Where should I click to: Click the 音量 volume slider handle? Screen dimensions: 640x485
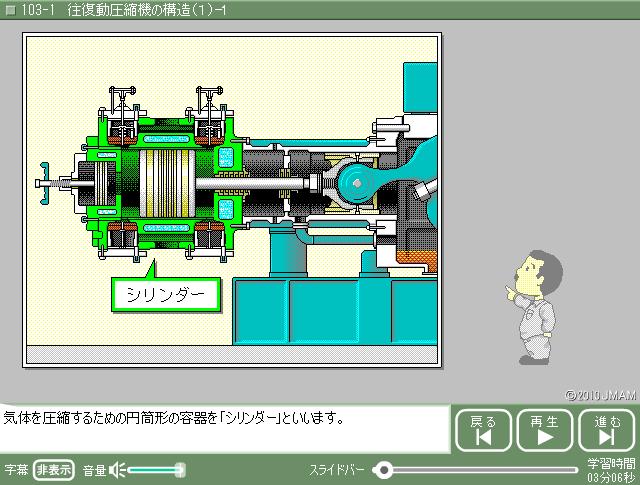180,470
